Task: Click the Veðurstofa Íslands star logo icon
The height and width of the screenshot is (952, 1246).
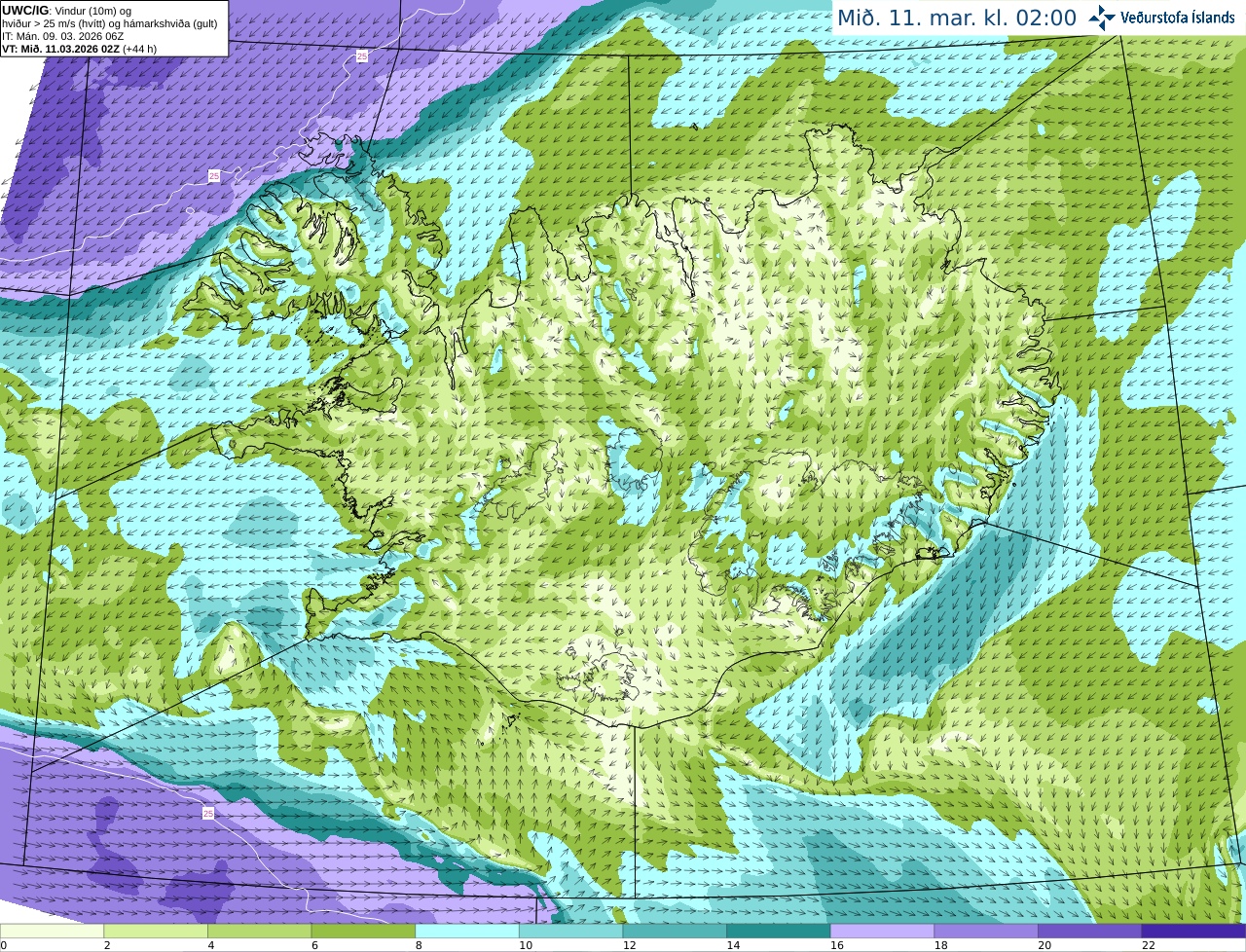Action: click(x=1102, y=18)
